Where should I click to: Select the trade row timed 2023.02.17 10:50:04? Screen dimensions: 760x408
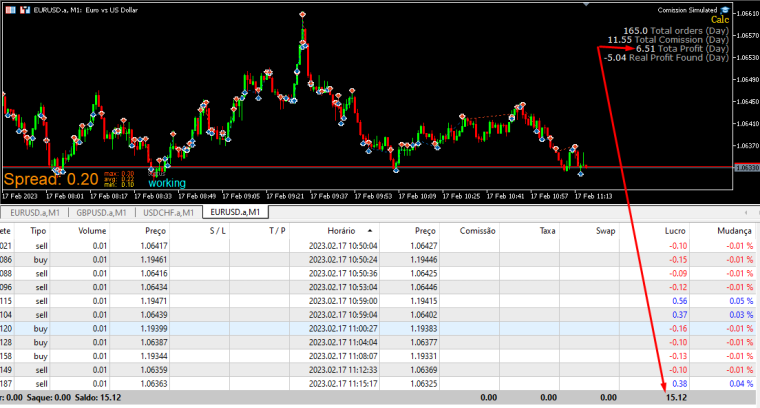coord(378,246)
